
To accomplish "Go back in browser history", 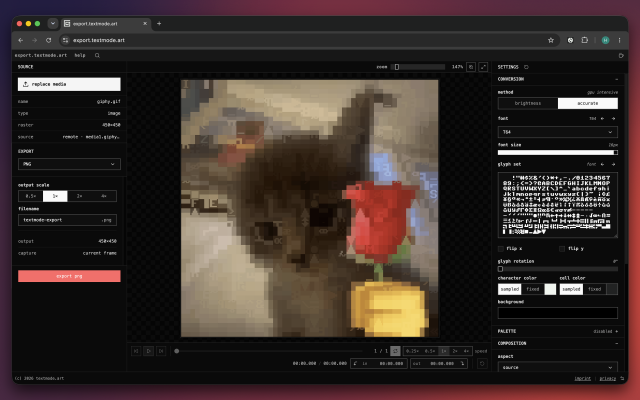I will (x=21, y=40).
